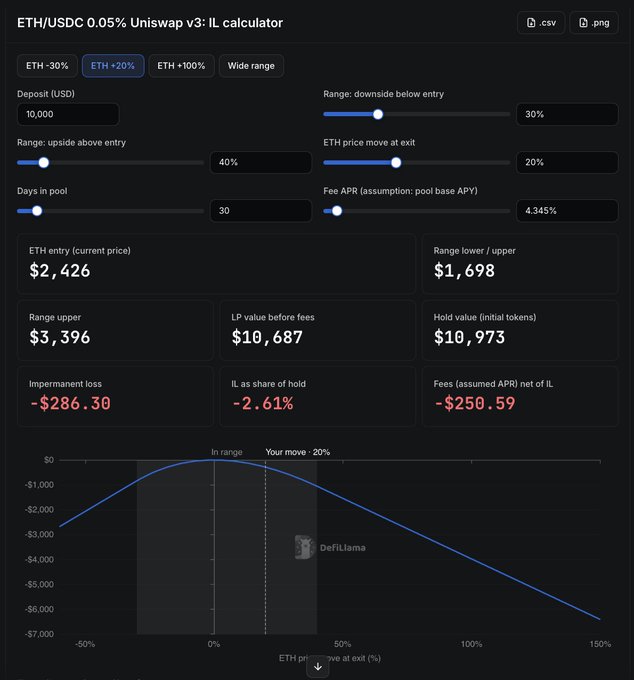Click the scroll-down arrow button
This screenshot has height=680, width=634.
click(x=317, y=667)
